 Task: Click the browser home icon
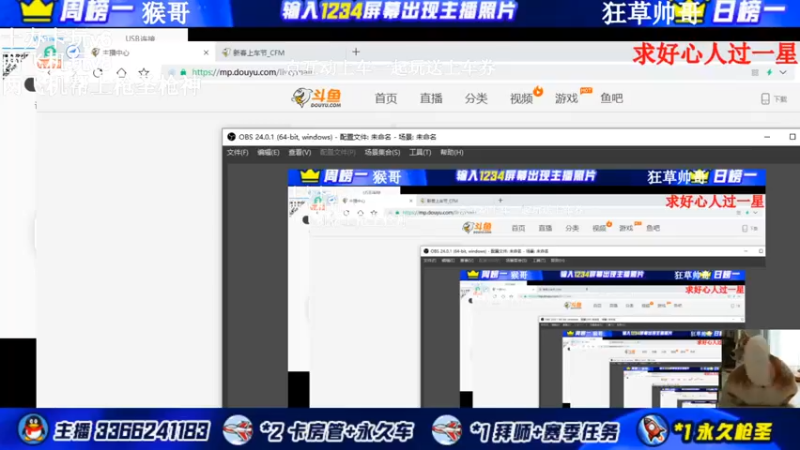click(121, 72)
